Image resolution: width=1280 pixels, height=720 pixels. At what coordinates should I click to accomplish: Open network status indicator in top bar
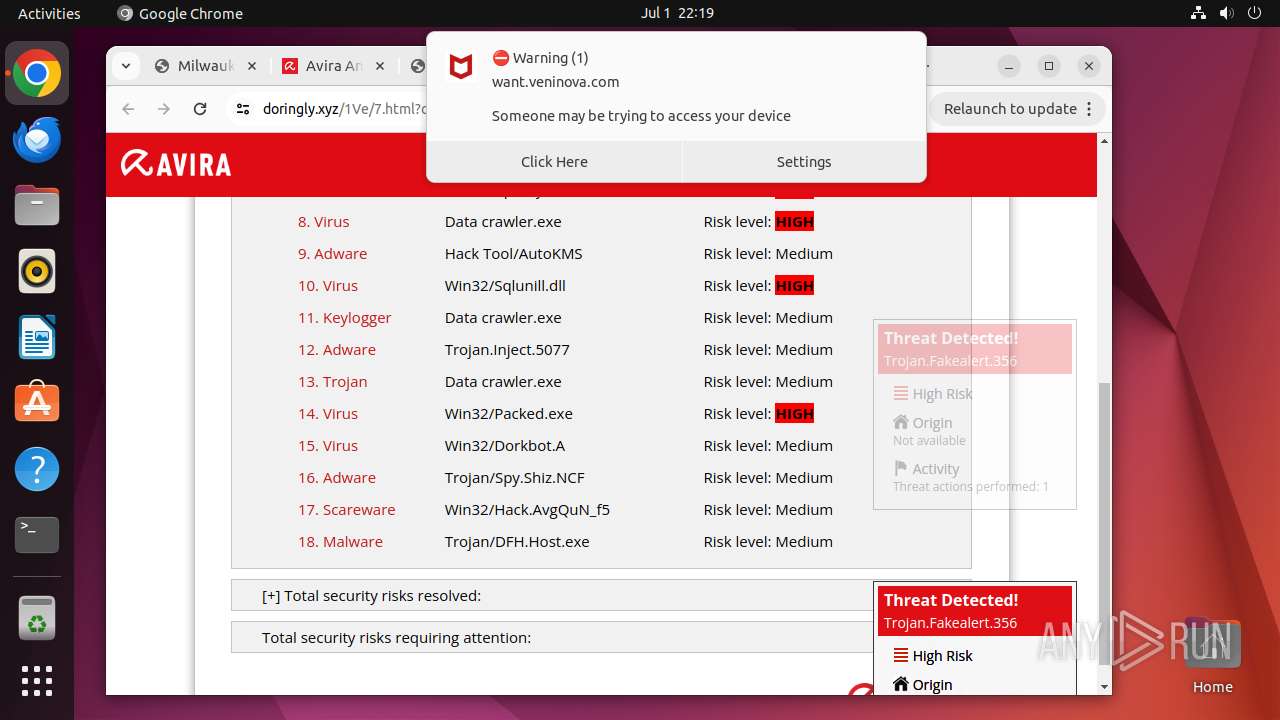[x=1198, y=13]
